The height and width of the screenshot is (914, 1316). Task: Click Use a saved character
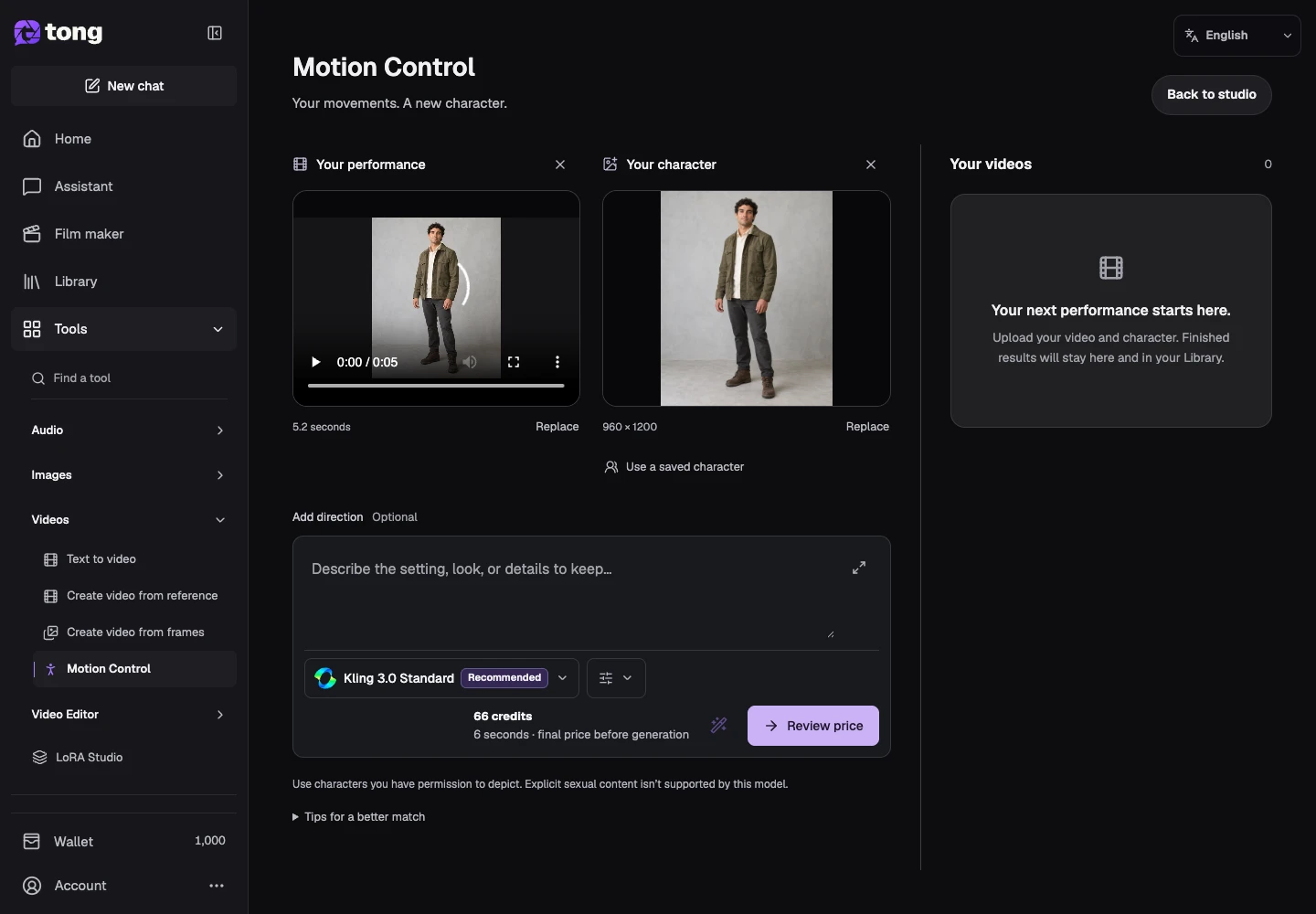(x=674, y=467)
